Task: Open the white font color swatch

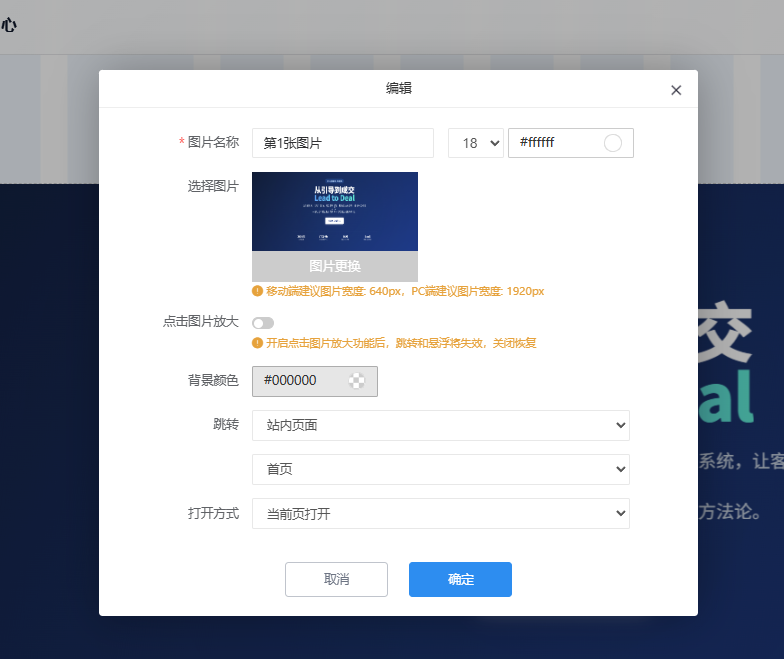Action: coord(612,143)
